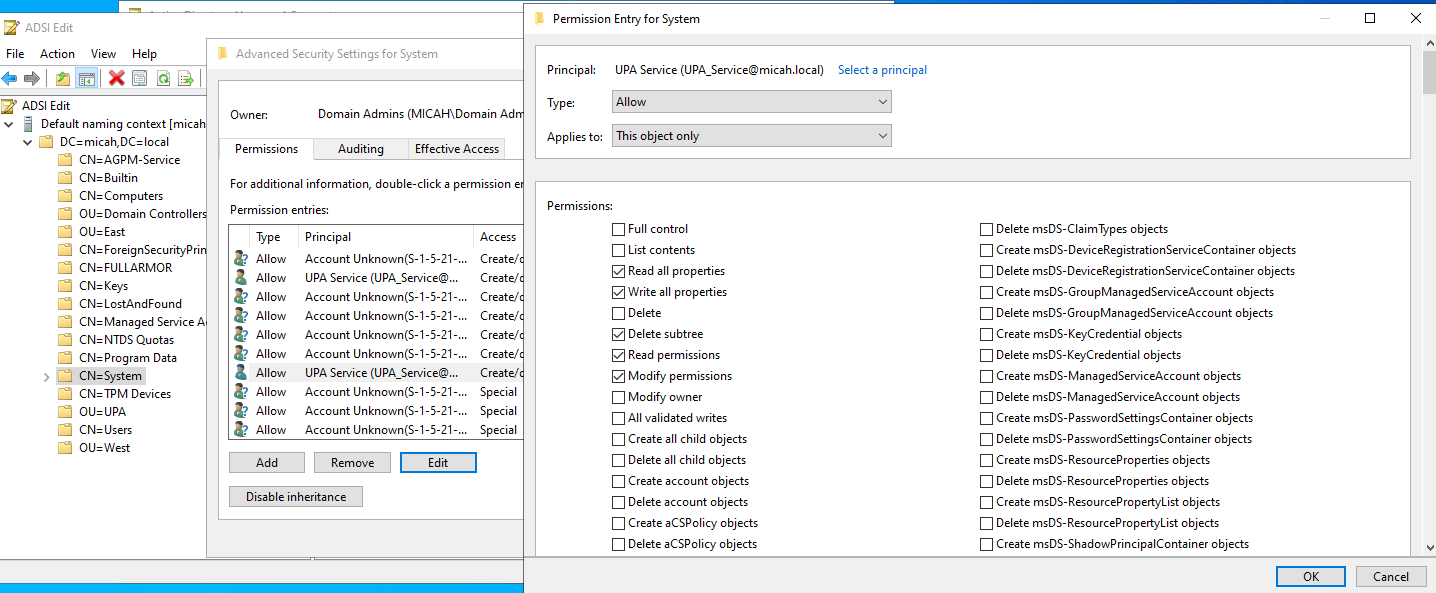1436x593 pixels.
Task: Open Properties using the toolbar icon
Action: (x=139, y=79)
